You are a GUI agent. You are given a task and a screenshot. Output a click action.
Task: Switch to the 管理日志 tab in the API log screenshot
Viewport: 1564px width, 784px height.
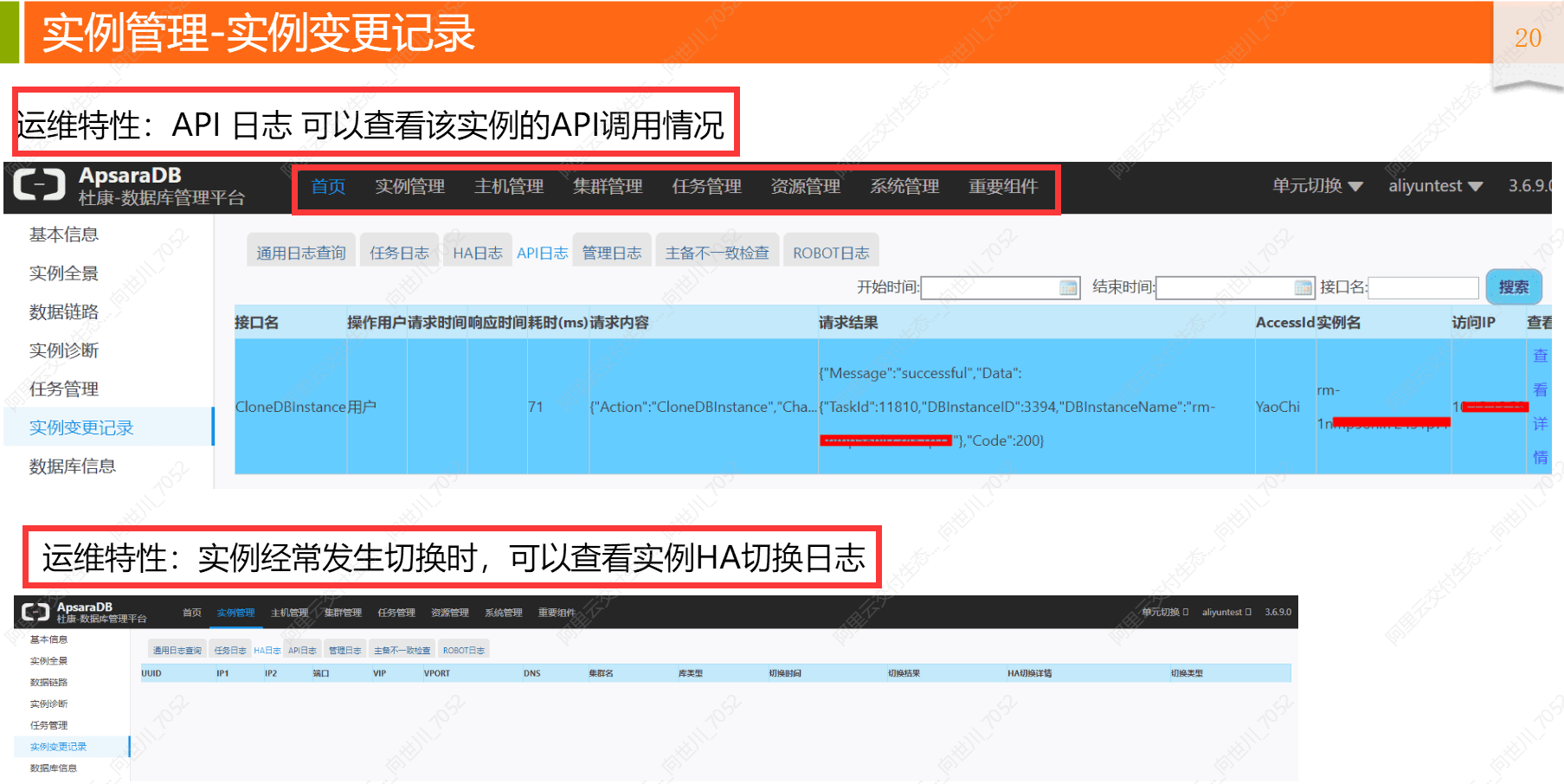pyautogui.click(x=612, y=252)
